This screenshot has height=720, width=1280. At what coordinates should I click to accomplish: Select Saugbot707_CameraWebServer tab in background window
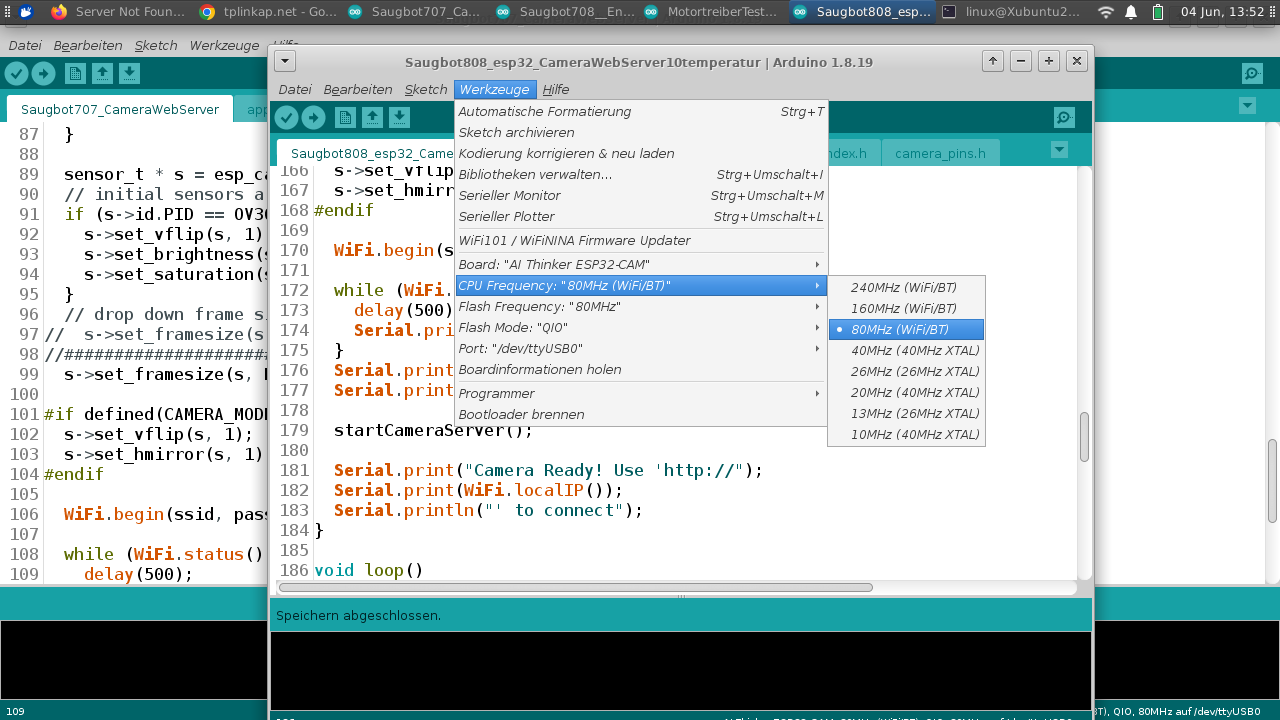tap(120, 109)
